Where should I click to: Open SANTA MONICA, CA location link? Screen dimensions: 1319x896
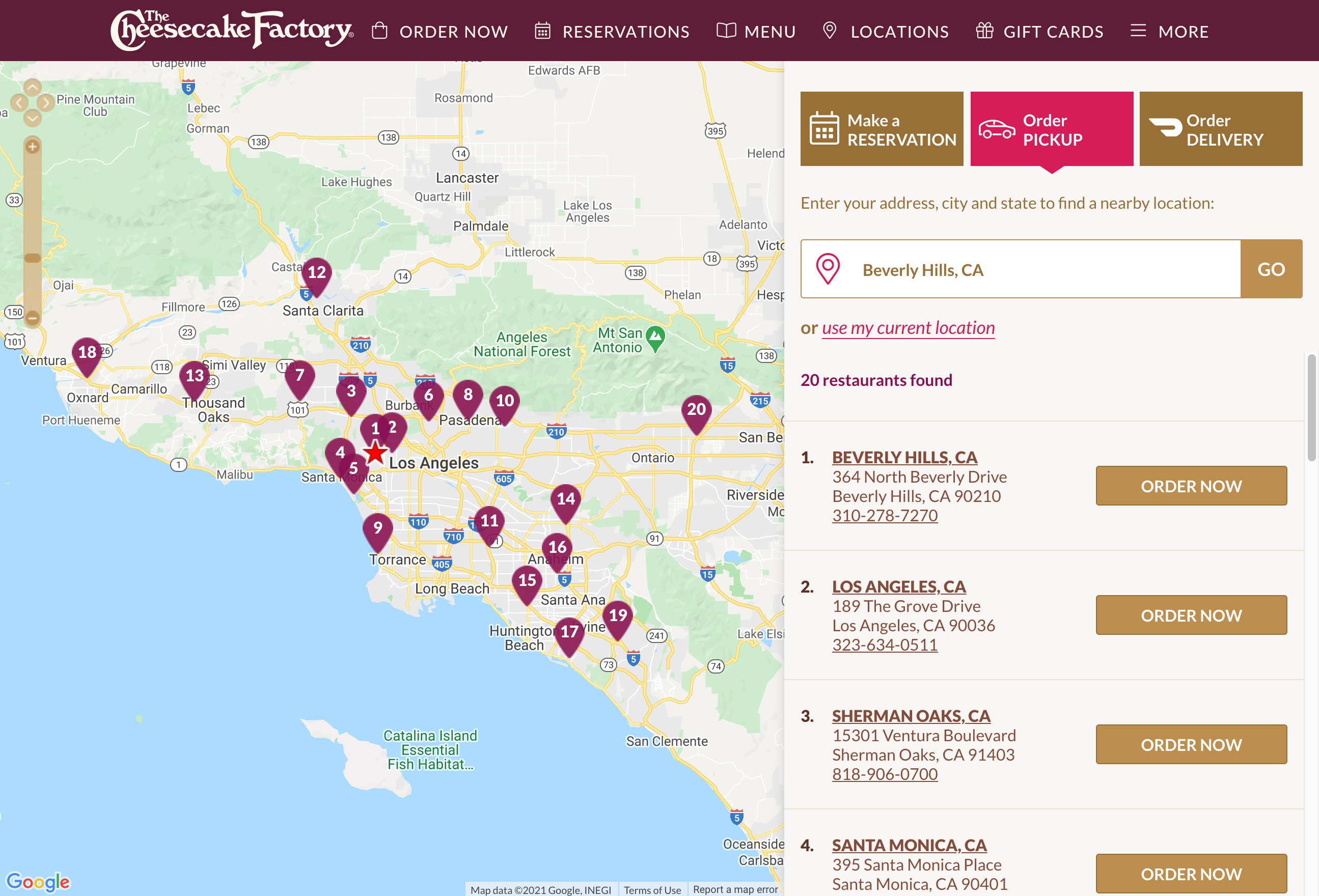[x=909, y=846]
